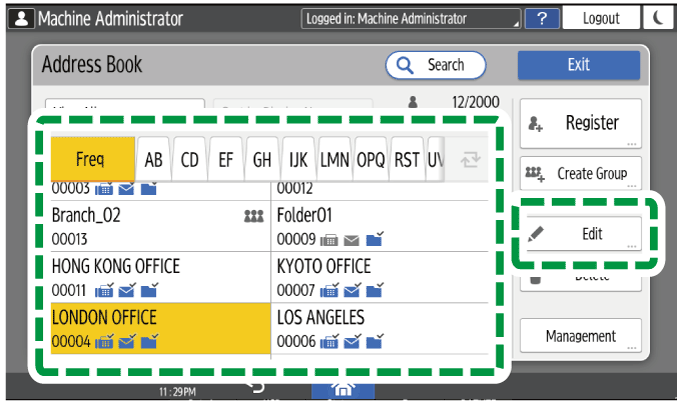The height and width of the screenshot is (404, 680).
Task: Register a new address entry
Action: point(580,123)
